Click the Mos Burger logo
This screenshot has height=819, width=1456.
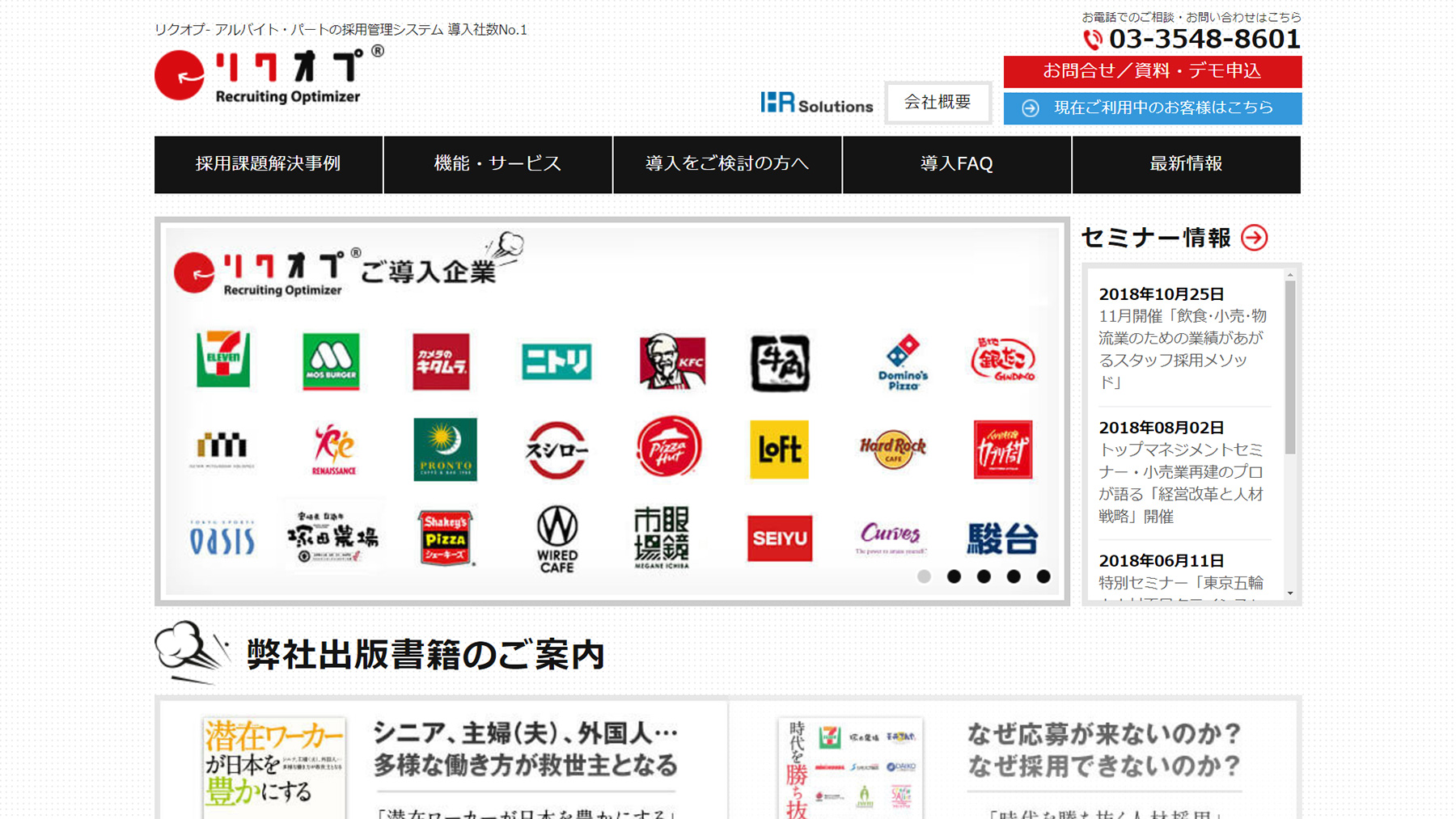331,361
